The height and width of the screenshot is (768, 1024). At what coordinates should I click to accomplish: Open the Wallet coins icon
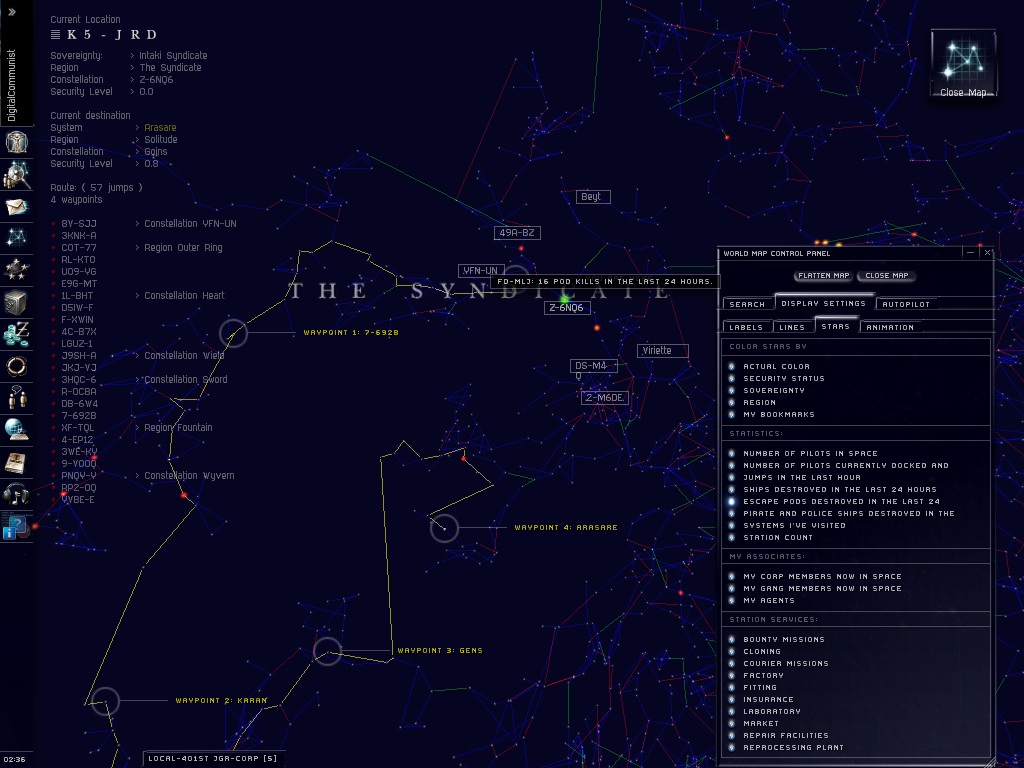pos(16,333)
